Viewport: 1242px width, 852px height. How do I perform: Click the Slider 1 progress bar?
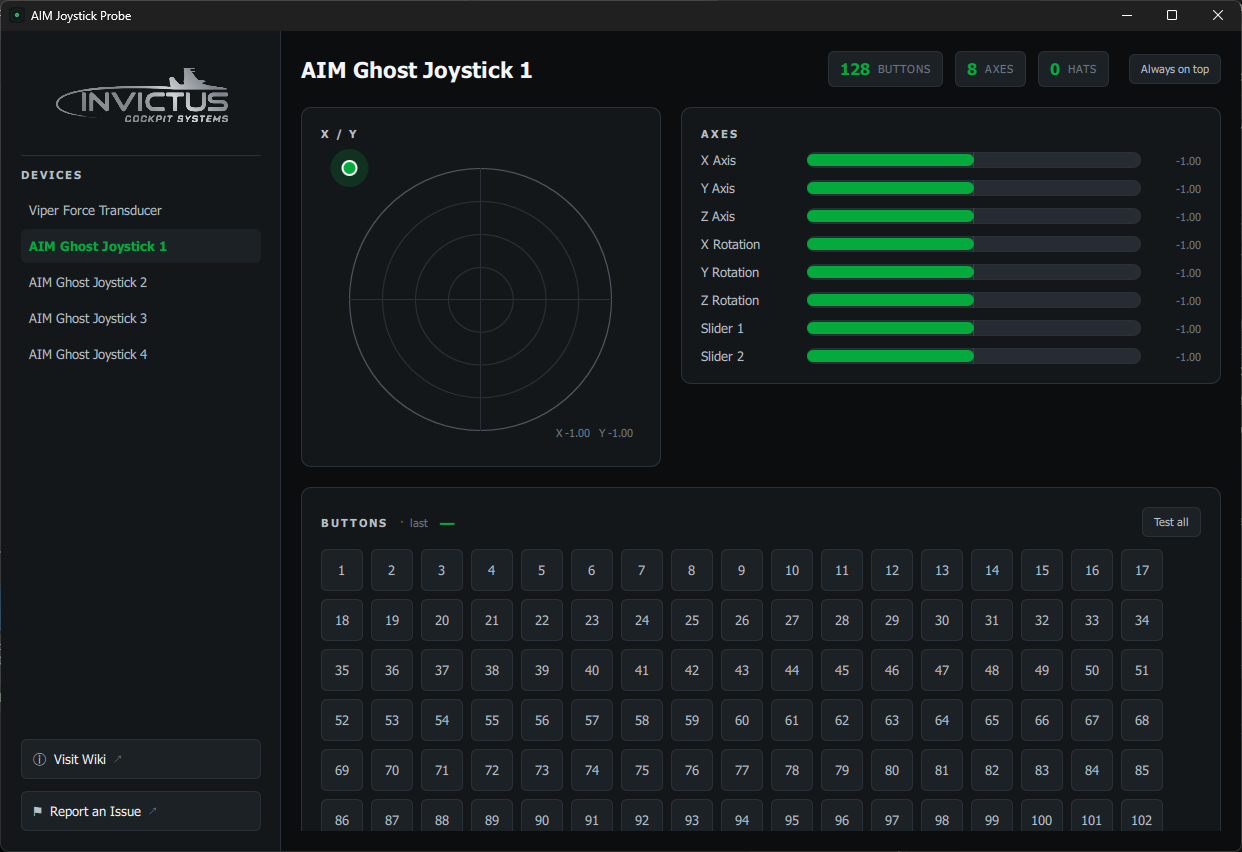click(973, 328)
